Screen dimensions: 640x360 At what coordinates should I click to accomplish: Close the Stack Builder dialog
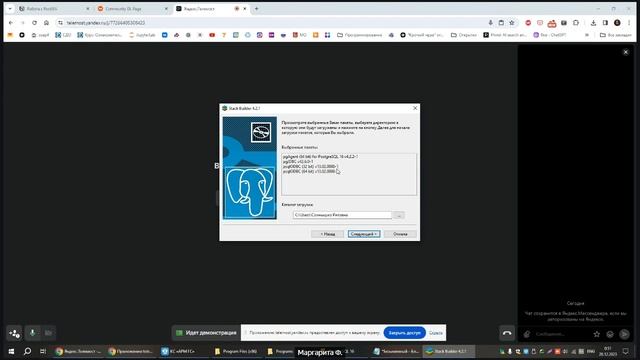click(x=415, y=108)
